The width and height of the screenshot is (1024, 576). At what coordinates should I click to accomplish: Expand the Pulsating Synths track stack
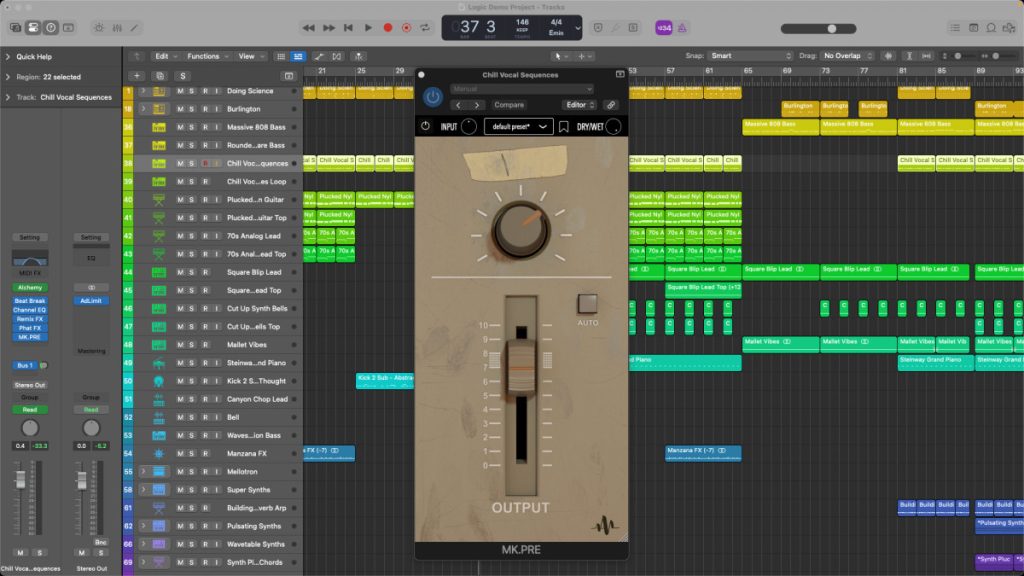(143, 526)
